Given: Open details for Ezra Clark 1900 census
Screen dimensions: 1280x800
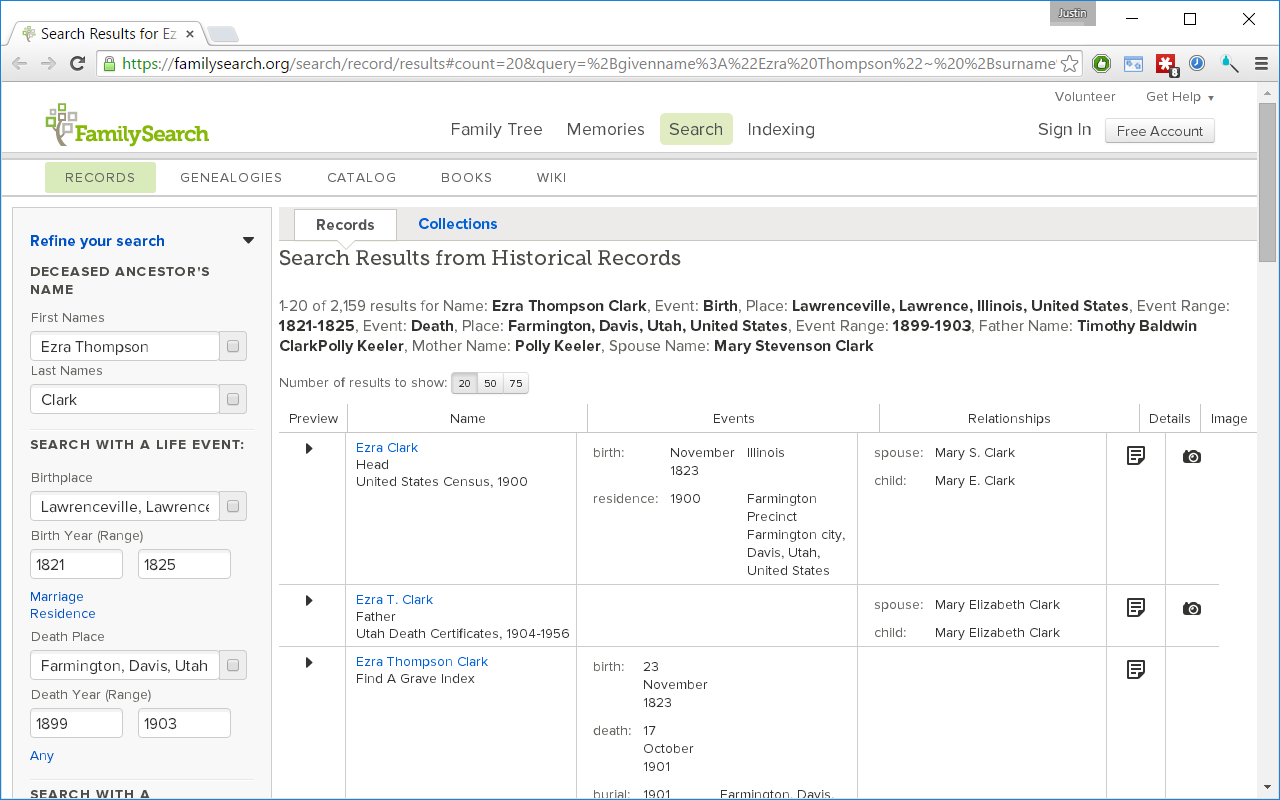Looking at the screenshot, I should pos(1136,456).
